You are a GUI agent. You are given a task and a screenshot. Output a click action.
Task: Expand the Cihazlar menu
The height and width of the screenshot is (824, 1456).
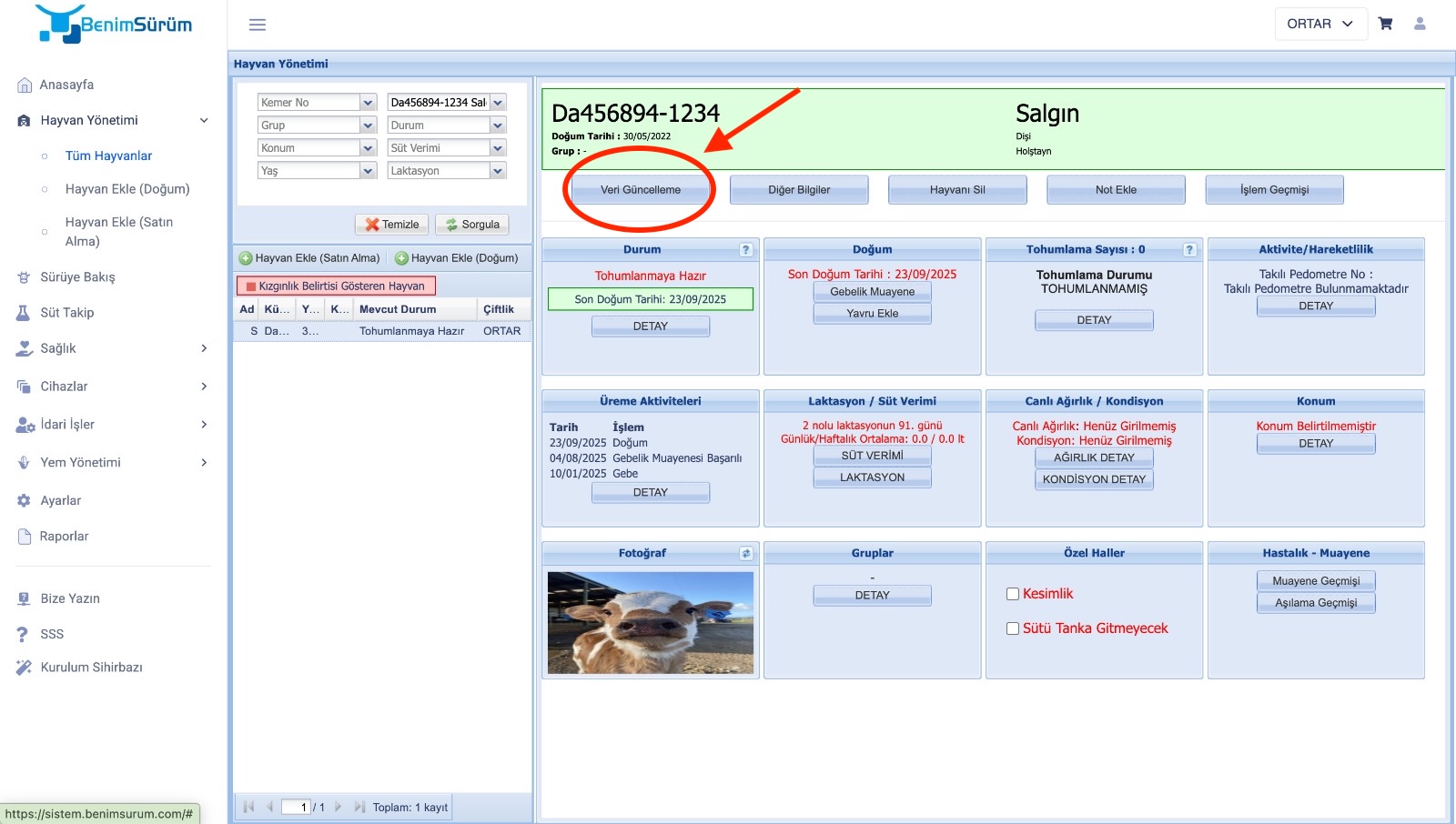204,387
